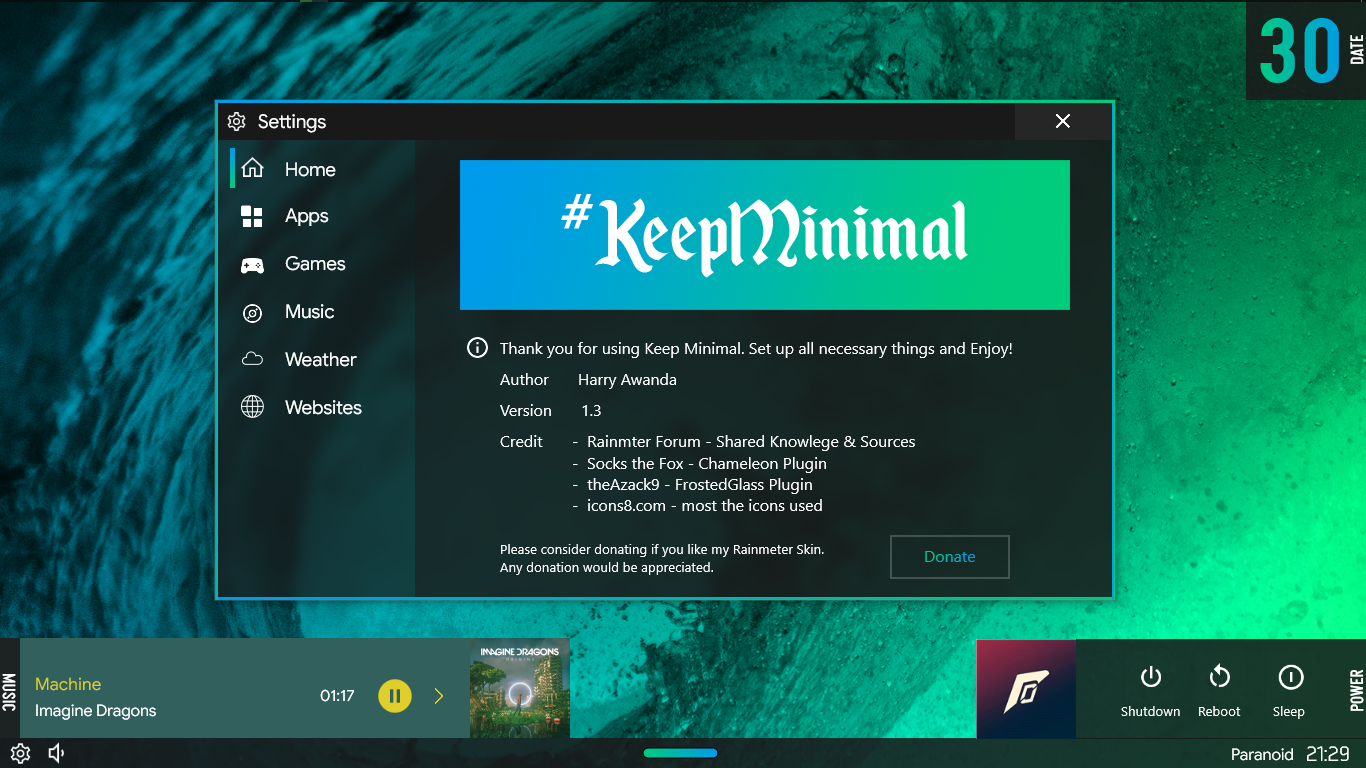Open Weather settings

pos(322,360)
